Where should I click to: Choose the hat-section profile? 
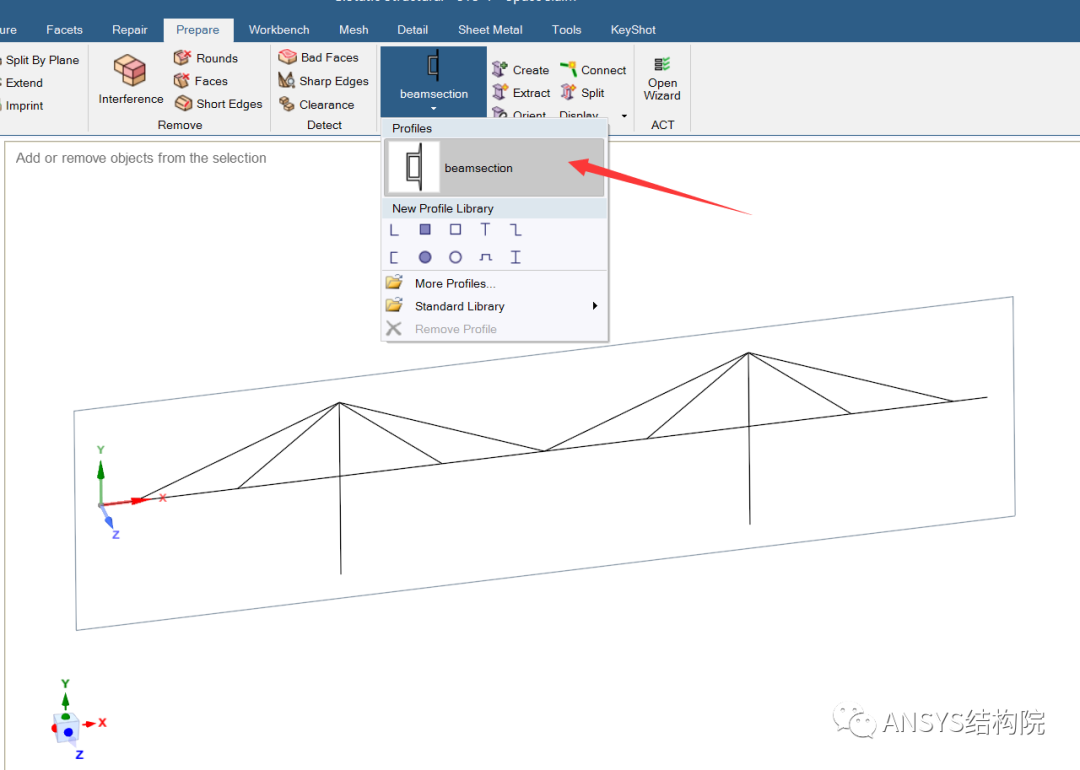pos(486,257)
